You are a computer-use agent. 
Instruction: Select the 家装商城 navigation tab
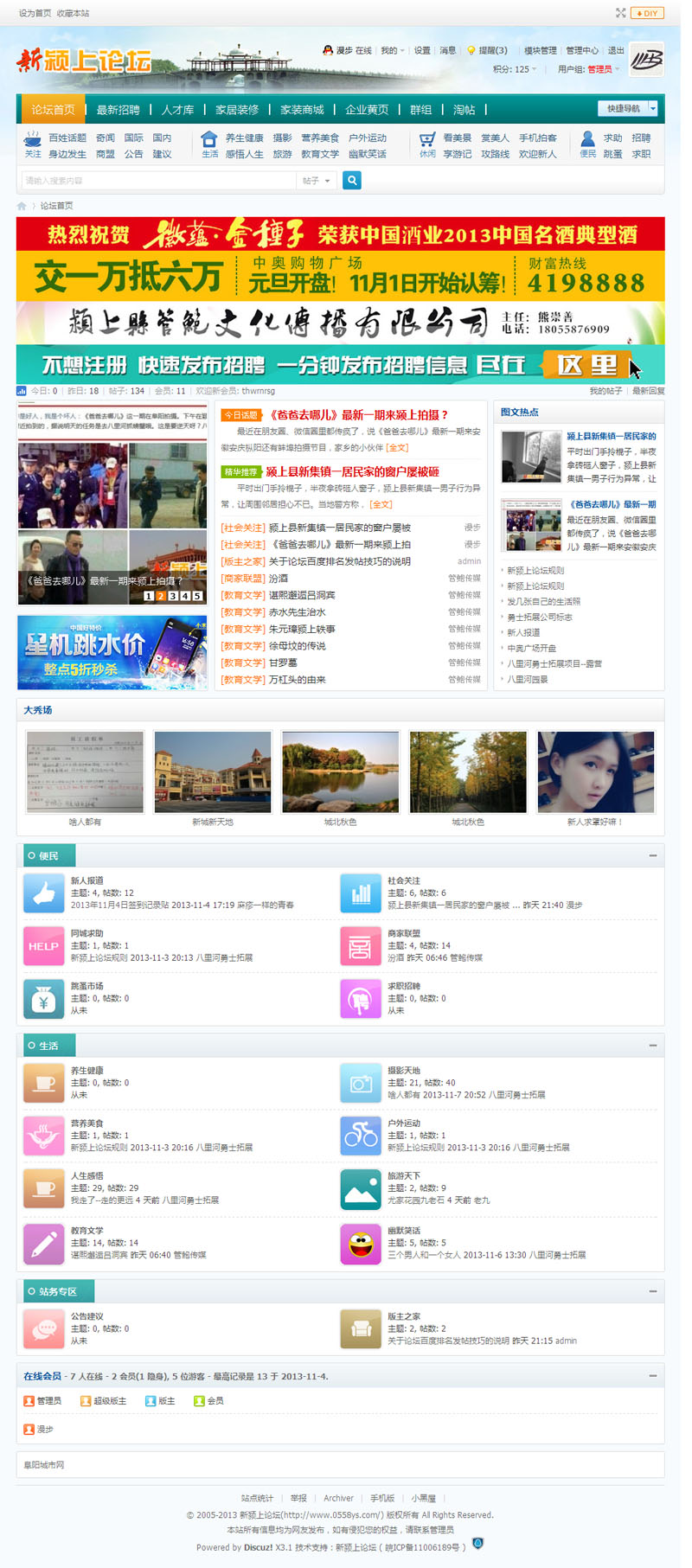[302, 110]
